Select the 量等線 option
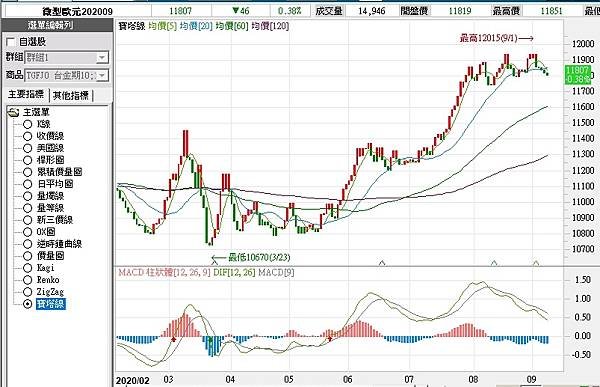This screenshot has width=600, height=387. coord(27,208)
